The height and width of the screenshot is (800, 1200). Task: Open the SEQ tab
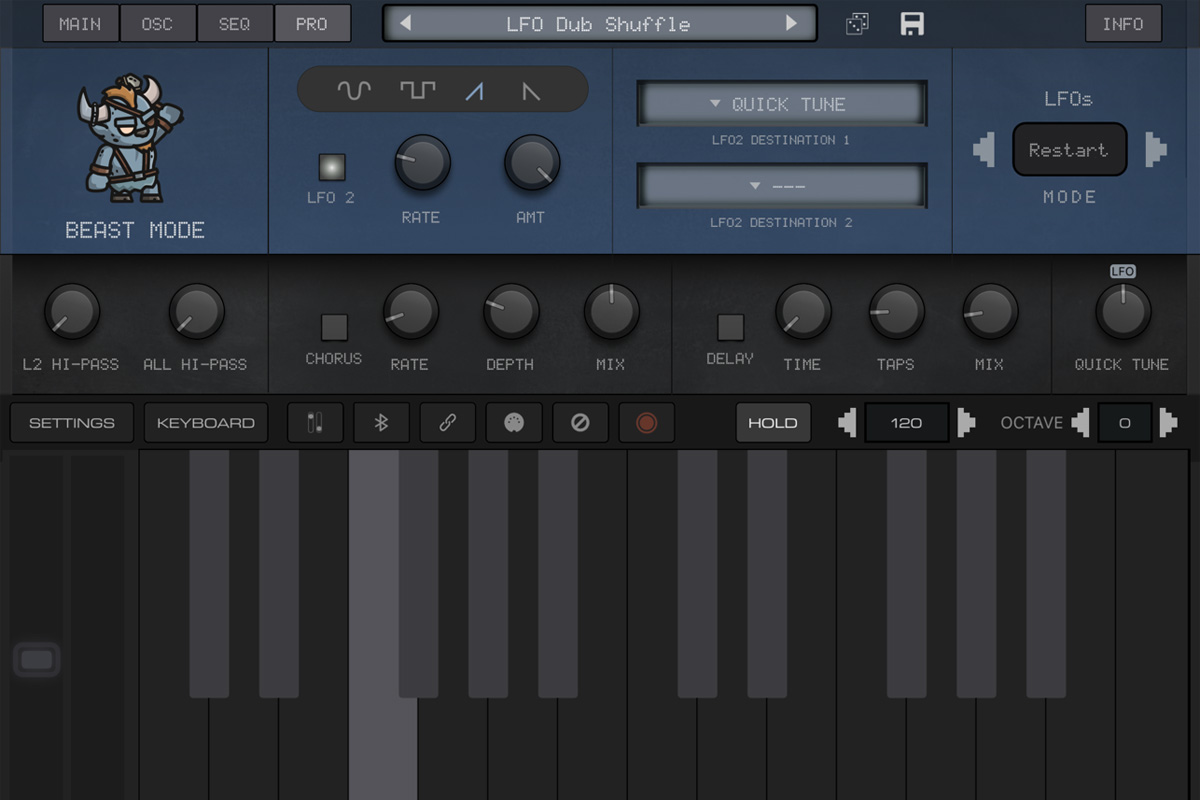(234, 24)
